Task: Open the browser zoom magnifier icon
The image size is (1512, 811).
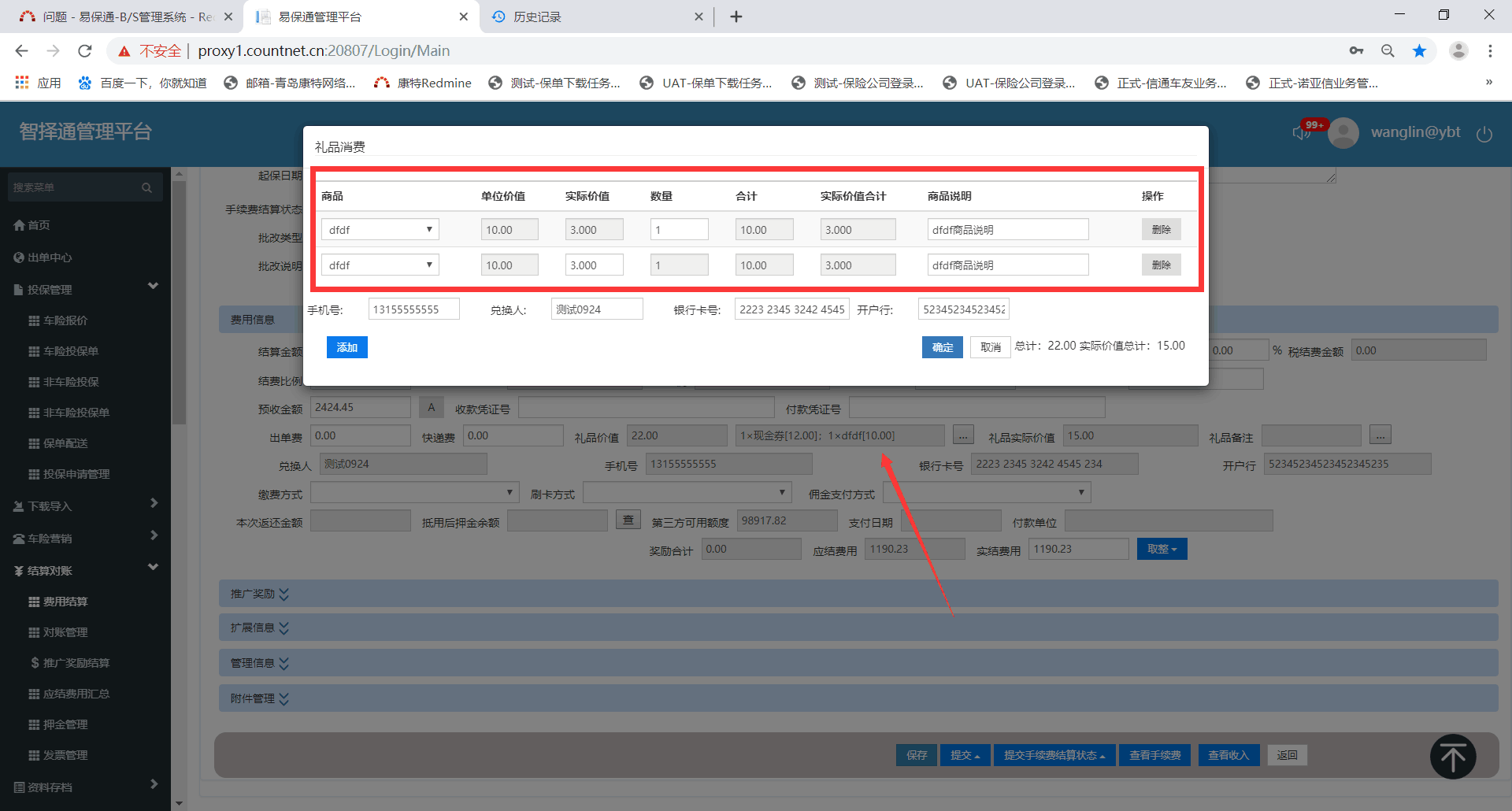Action: click(1388, 51)
